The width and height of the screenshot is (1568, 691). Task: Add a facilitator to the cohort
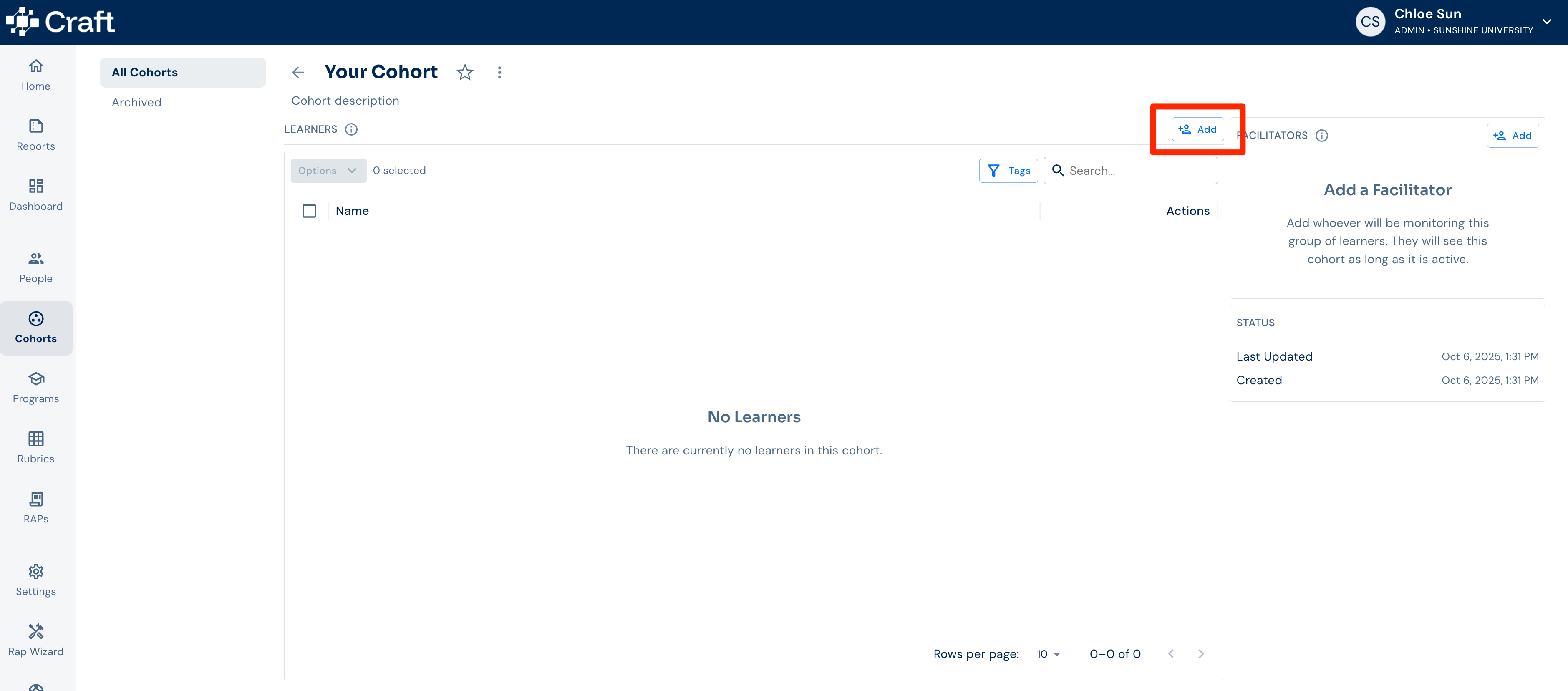click(1513, 135)
